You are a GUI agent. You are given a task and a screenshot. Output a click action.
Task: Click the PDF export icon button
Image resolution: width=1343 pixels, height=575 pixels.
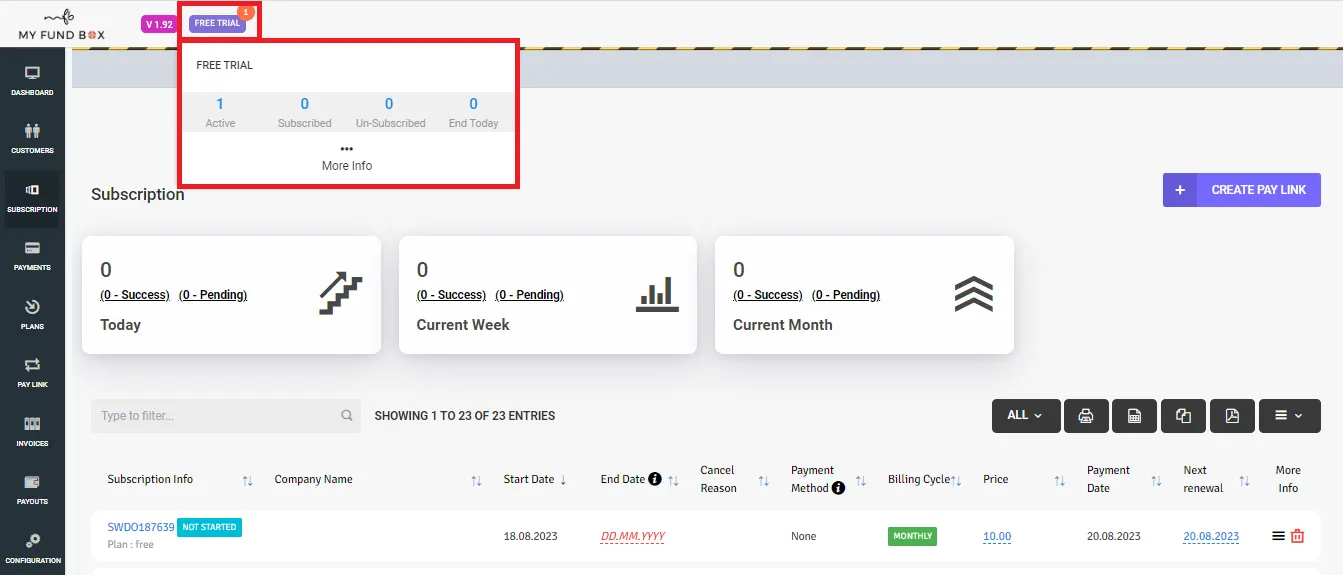coord(1232,416)
